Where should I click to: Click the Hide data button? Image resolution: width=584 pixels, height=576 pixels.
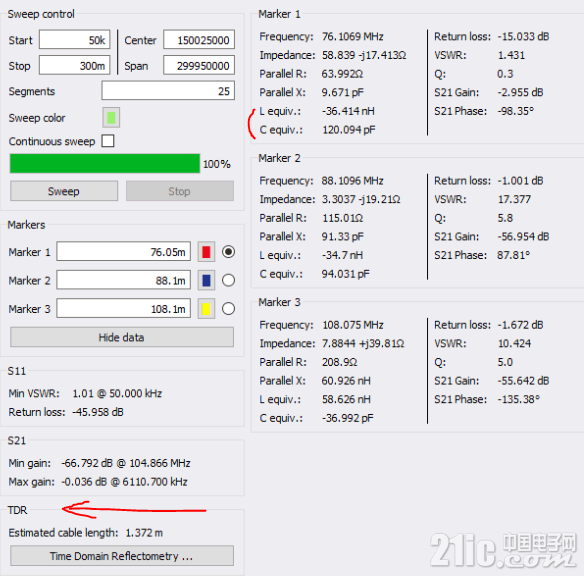(x=122, y=337)
